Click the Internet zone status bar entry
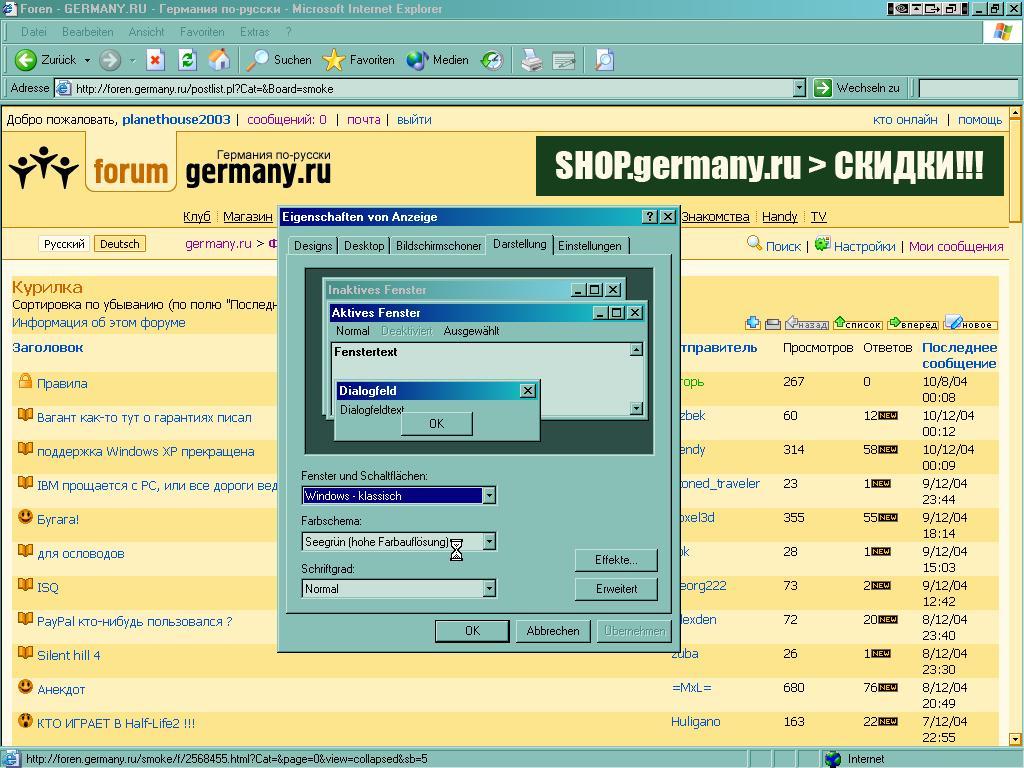The image size is (1024, 768). tap(855, 759)
